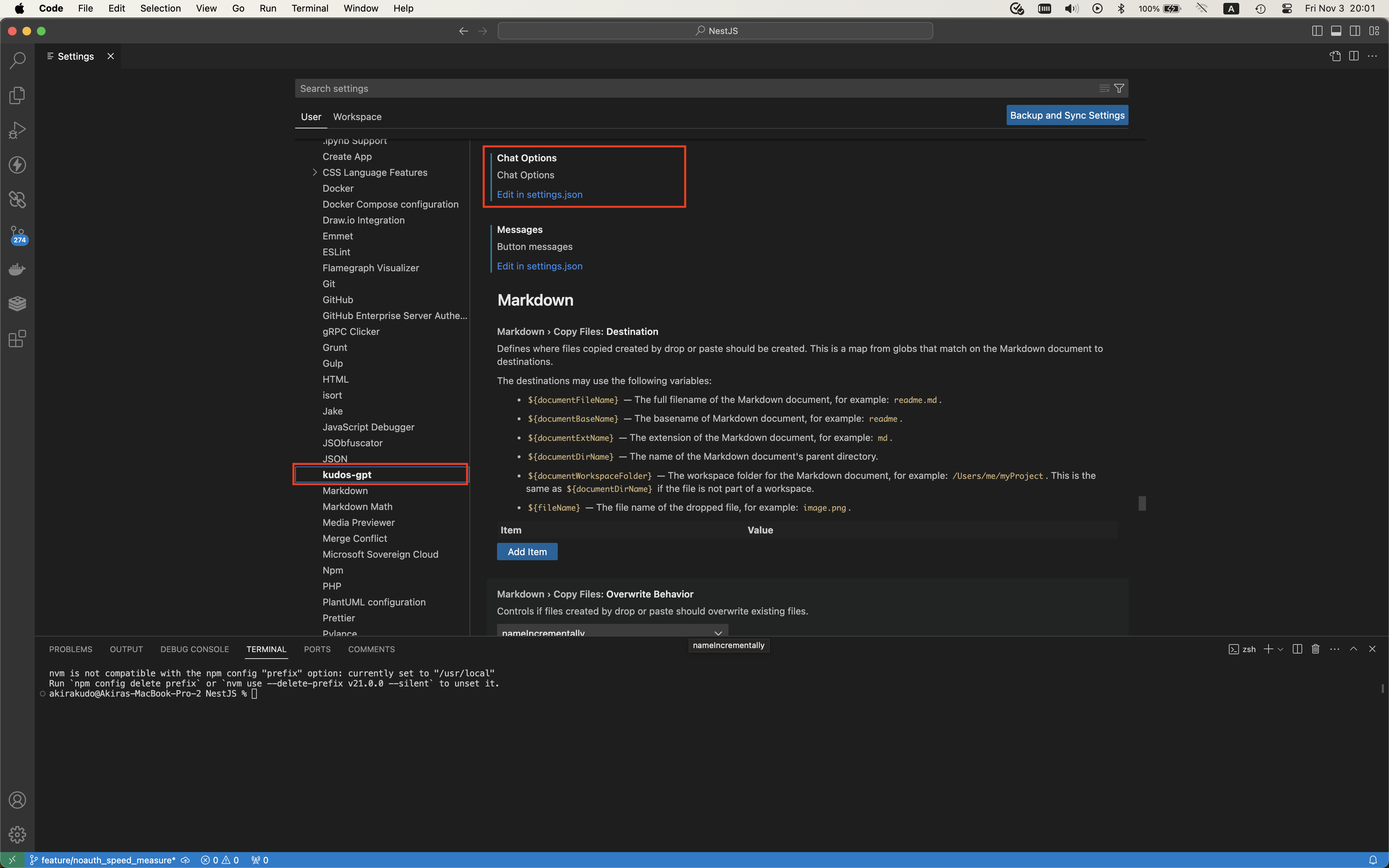Screen dimensions: 1389x868
Task: Open errors and warnings status item
Action: (220, 860)
